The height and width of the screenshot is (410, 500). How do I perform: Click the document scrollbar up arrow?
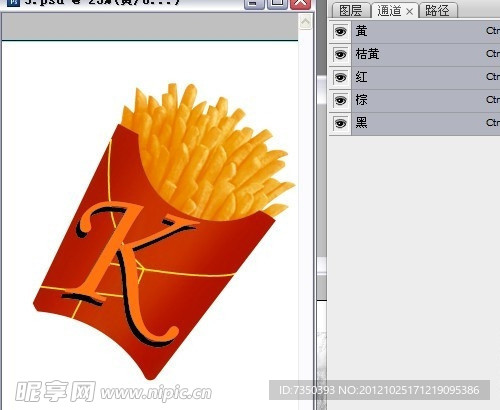pyautogui.click(x=305, y=22)
